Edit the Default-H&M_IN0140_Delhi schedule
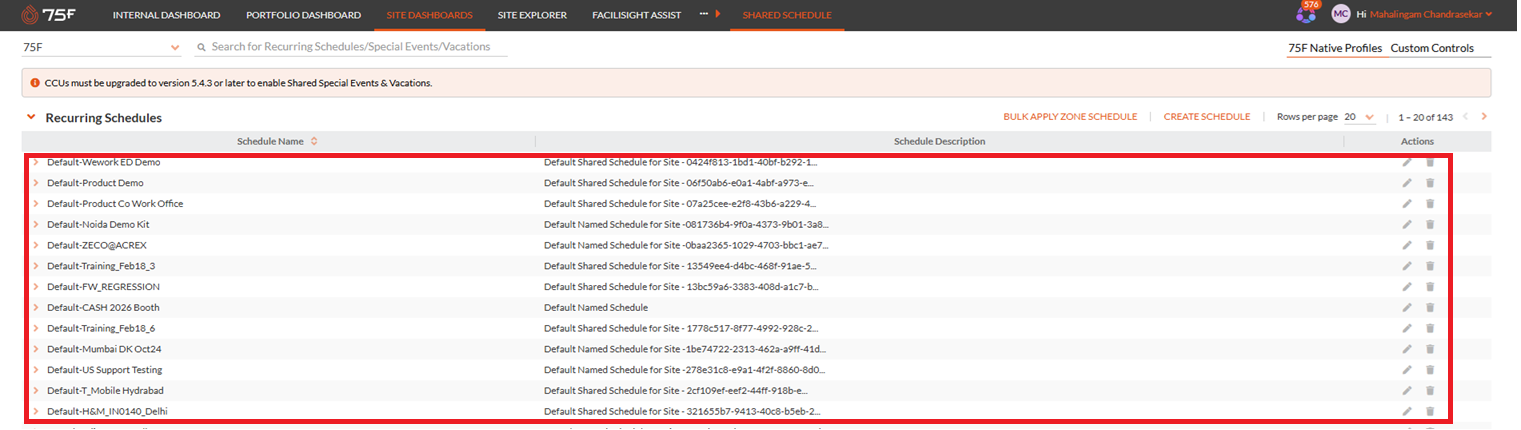The width and height of the screenshot is (1521, 430). pos(1407,411)
